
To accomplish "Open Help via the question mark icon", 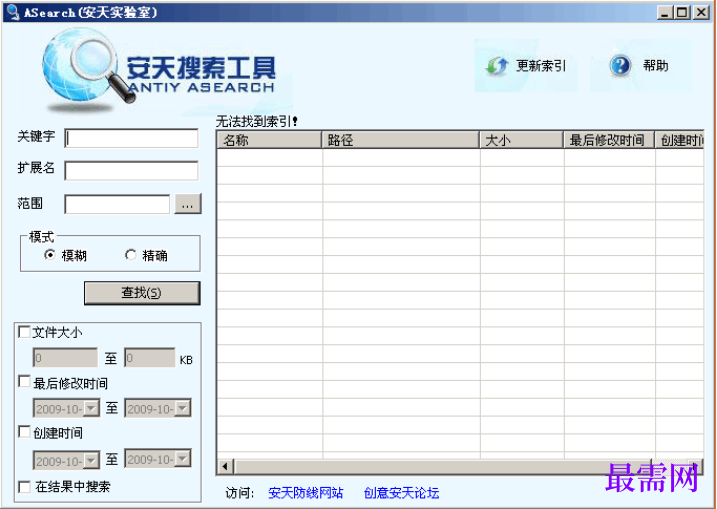I will (620, 66).
